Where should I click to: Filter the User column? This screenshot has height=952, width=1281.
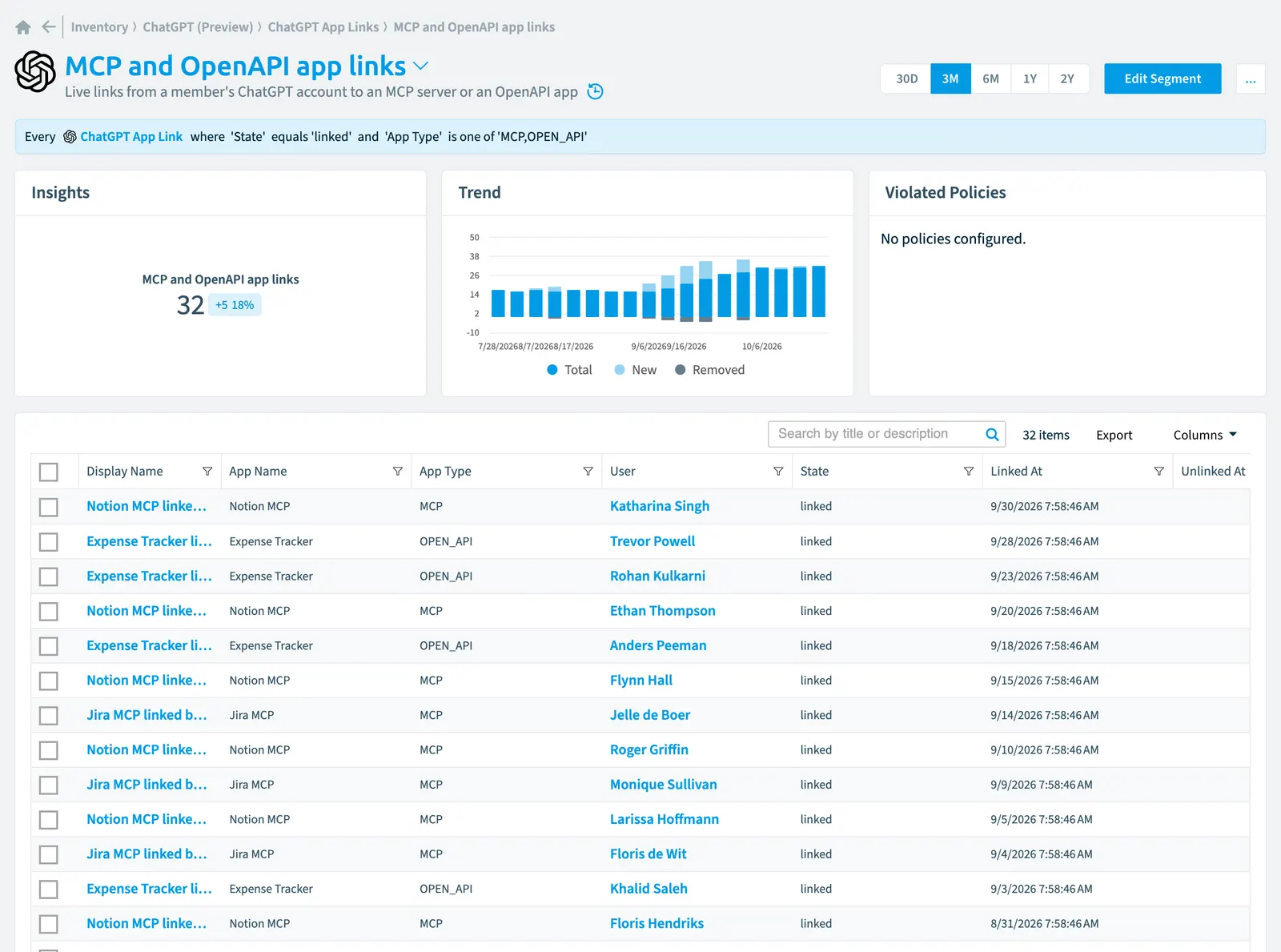(x=778, y=472)
